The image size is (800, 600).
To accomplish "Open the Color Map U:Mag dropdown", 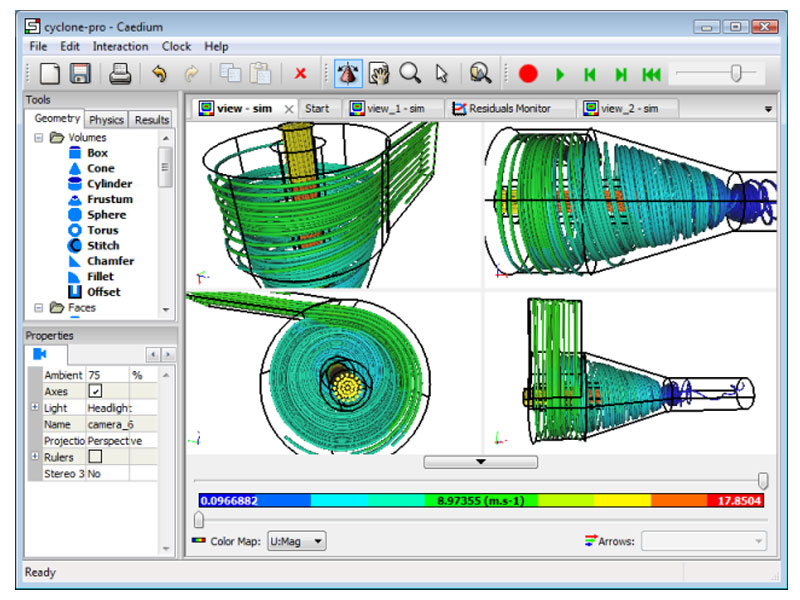I will point(297,541).
